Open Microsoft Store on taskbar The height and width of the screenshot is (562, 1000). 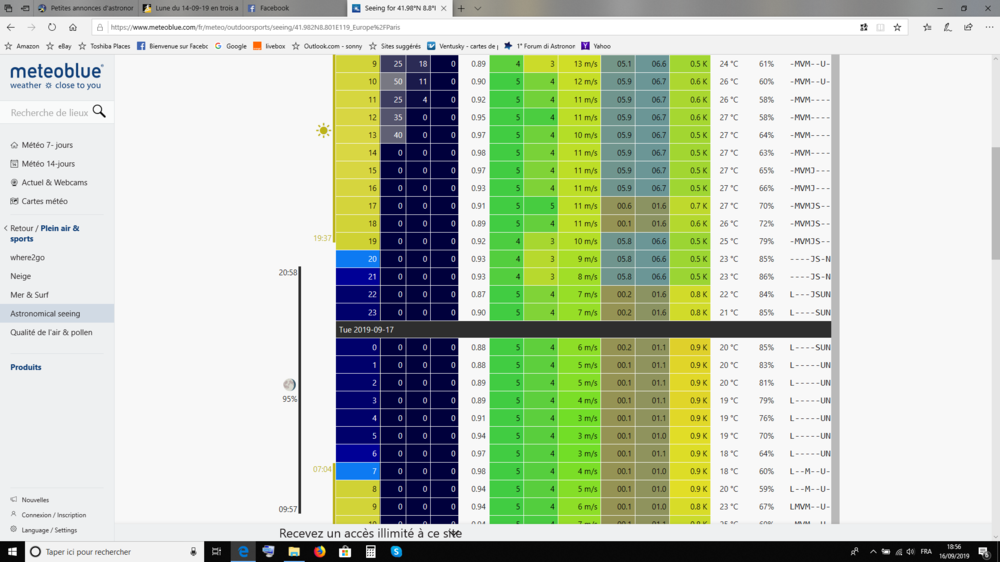(345, 552)
